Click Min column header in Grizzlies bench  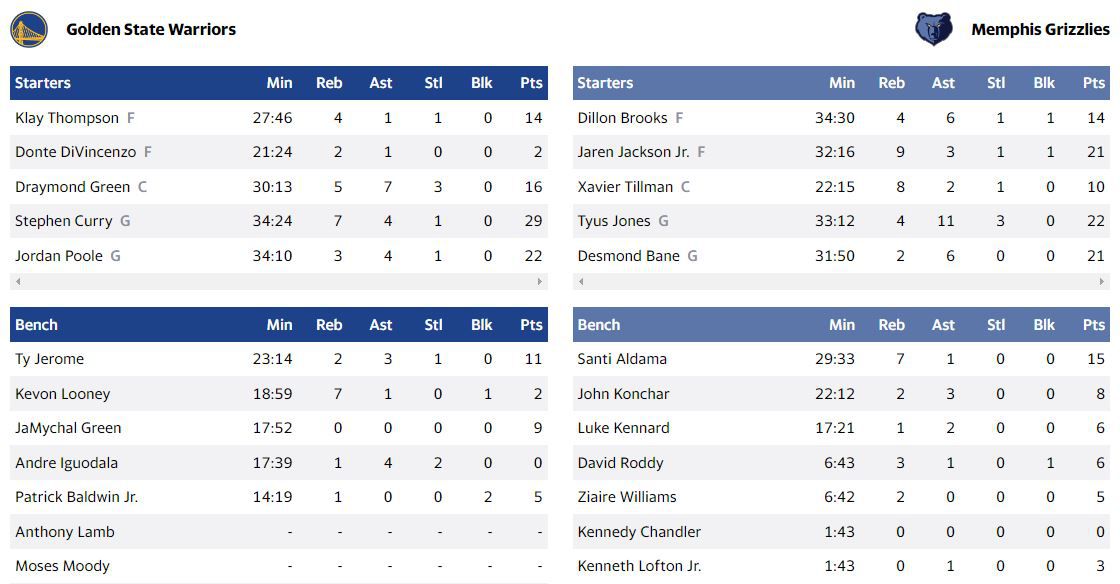pos(841,325)
